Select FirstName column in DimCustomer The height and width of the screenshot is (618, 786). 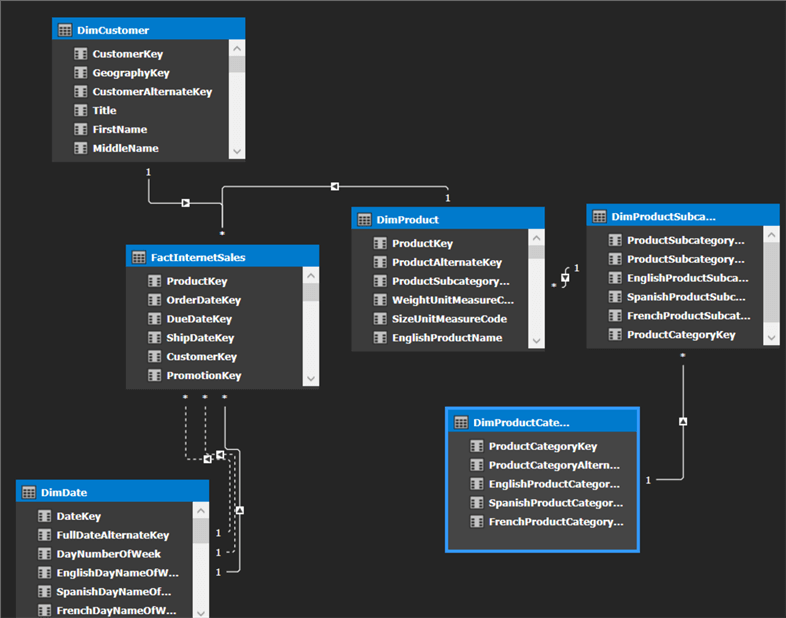tap(120, 129)
